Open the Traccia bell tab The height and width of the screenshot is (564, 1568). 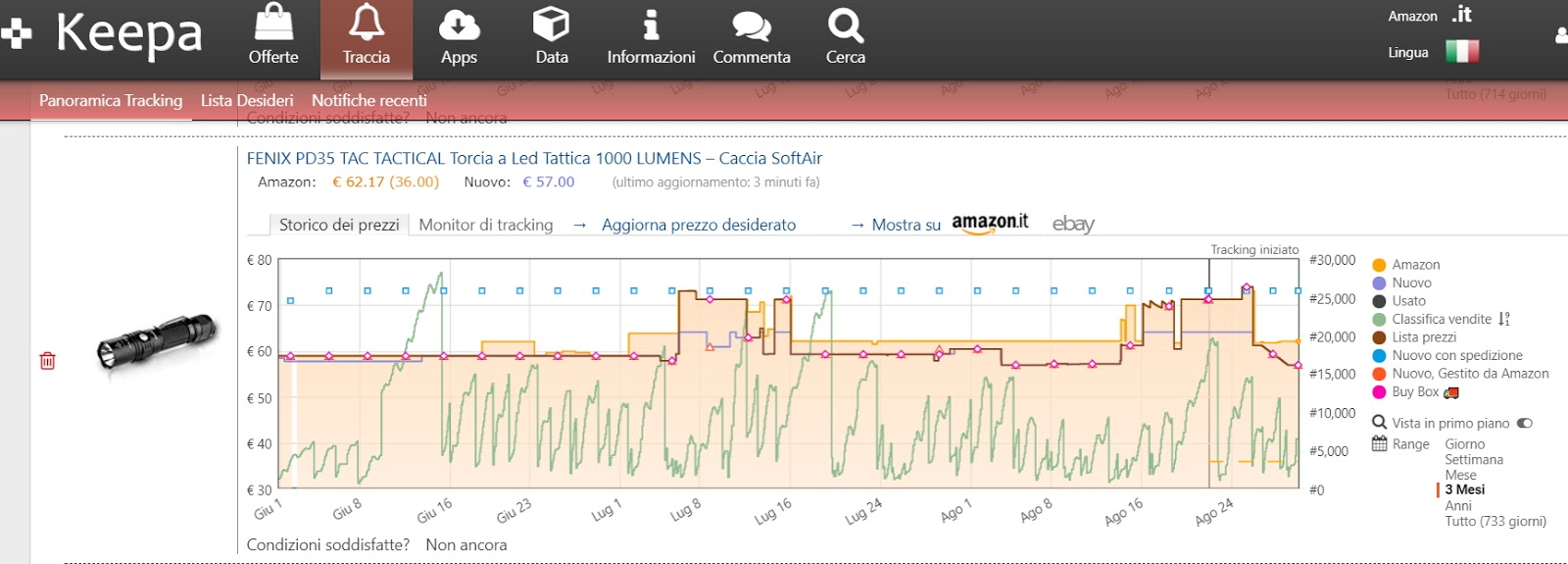tap(367, 39)
